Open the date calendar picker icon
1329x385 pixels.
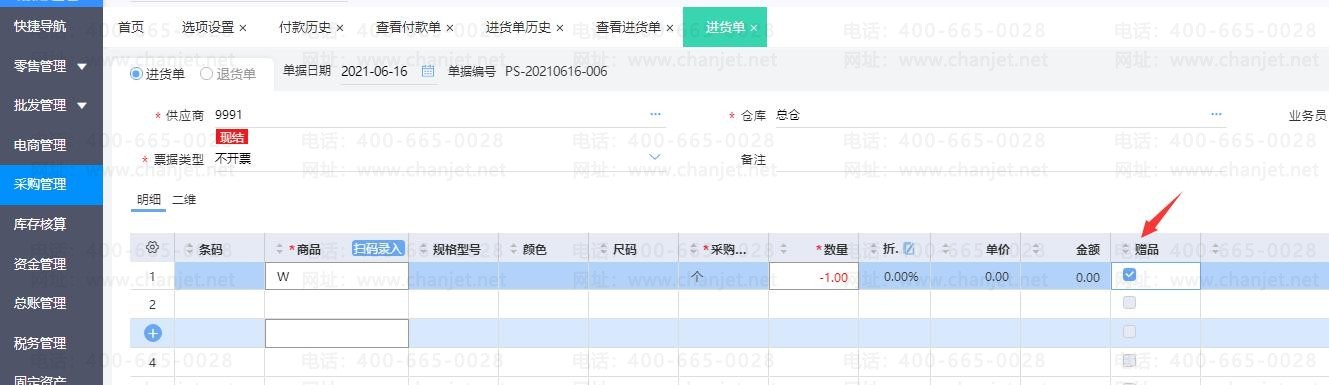[428, 71]
